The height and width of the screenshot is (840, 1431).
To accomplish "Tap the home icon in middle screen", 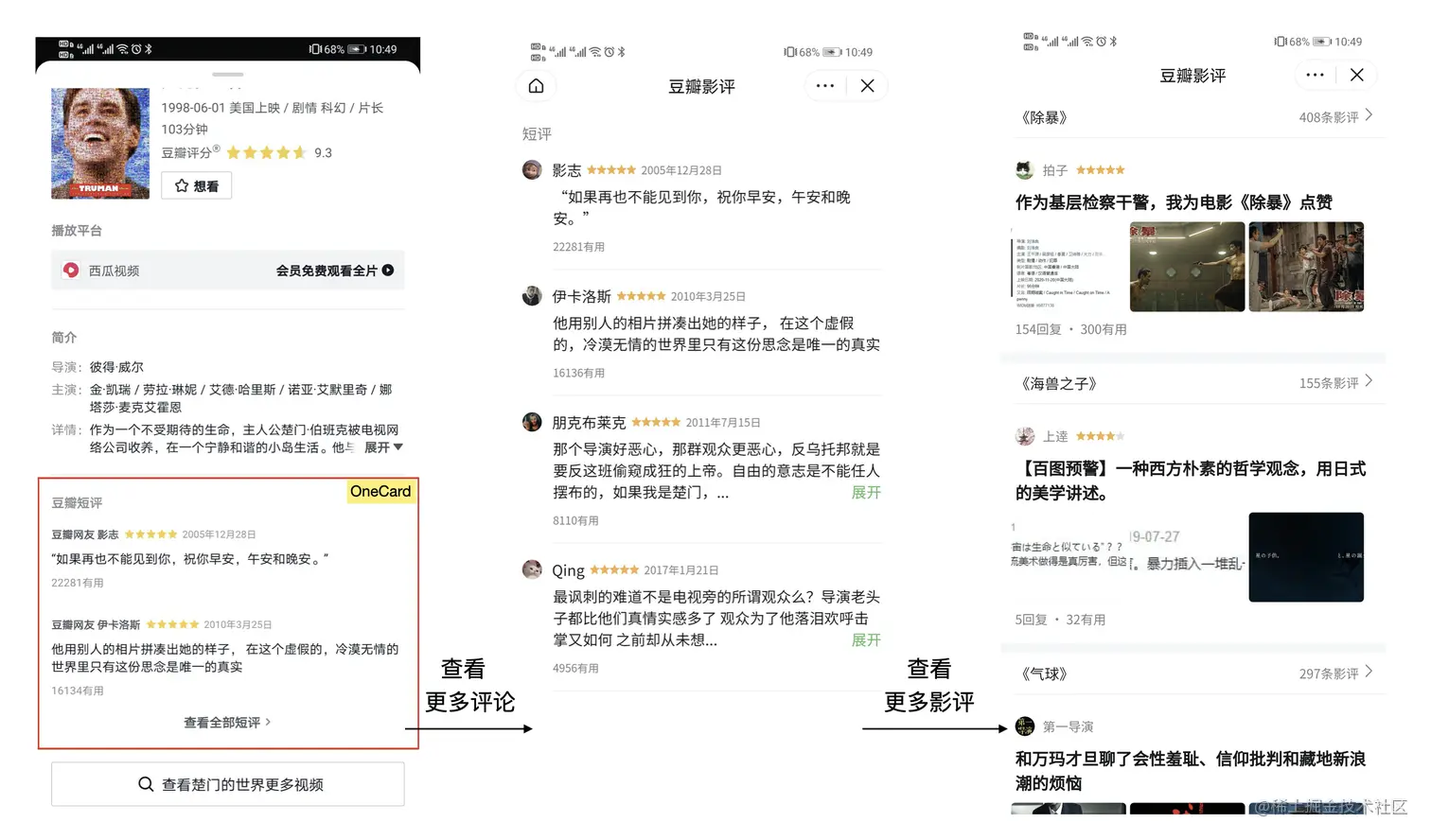I will pyautogui.click(x=536, y=86).
